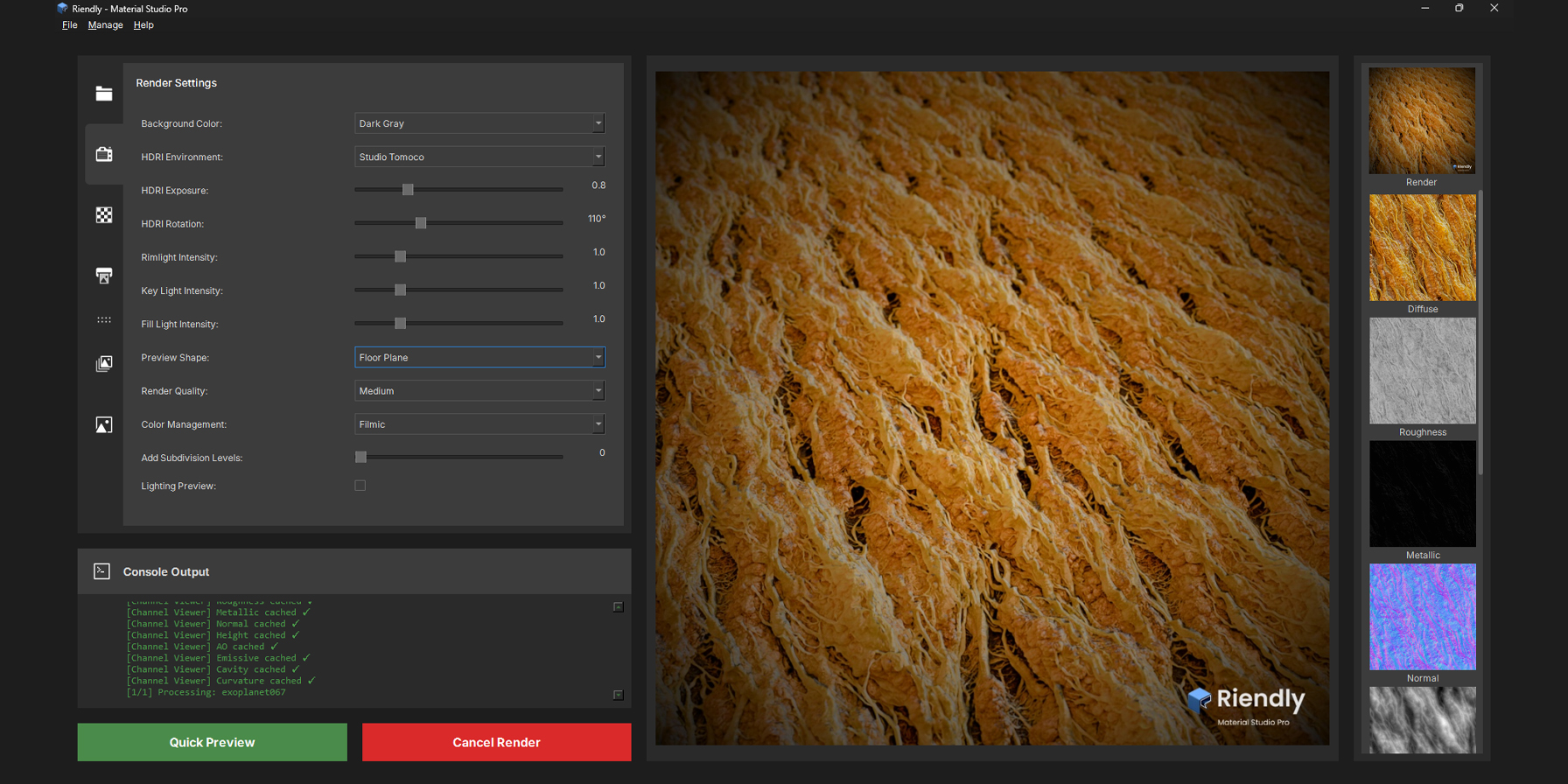Select the Render channel thumbnail
1568x784 pixels.
click(1422, 121)
